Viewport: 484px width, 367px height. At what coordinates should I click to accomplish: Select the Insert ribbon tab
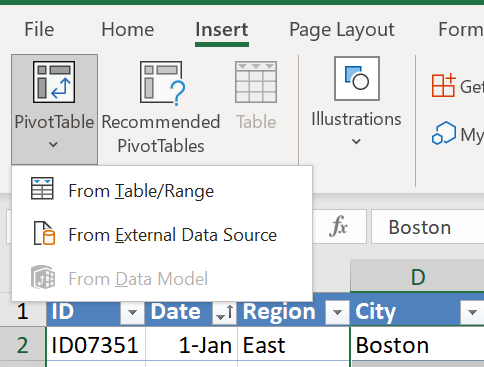[x=222, y=29]
